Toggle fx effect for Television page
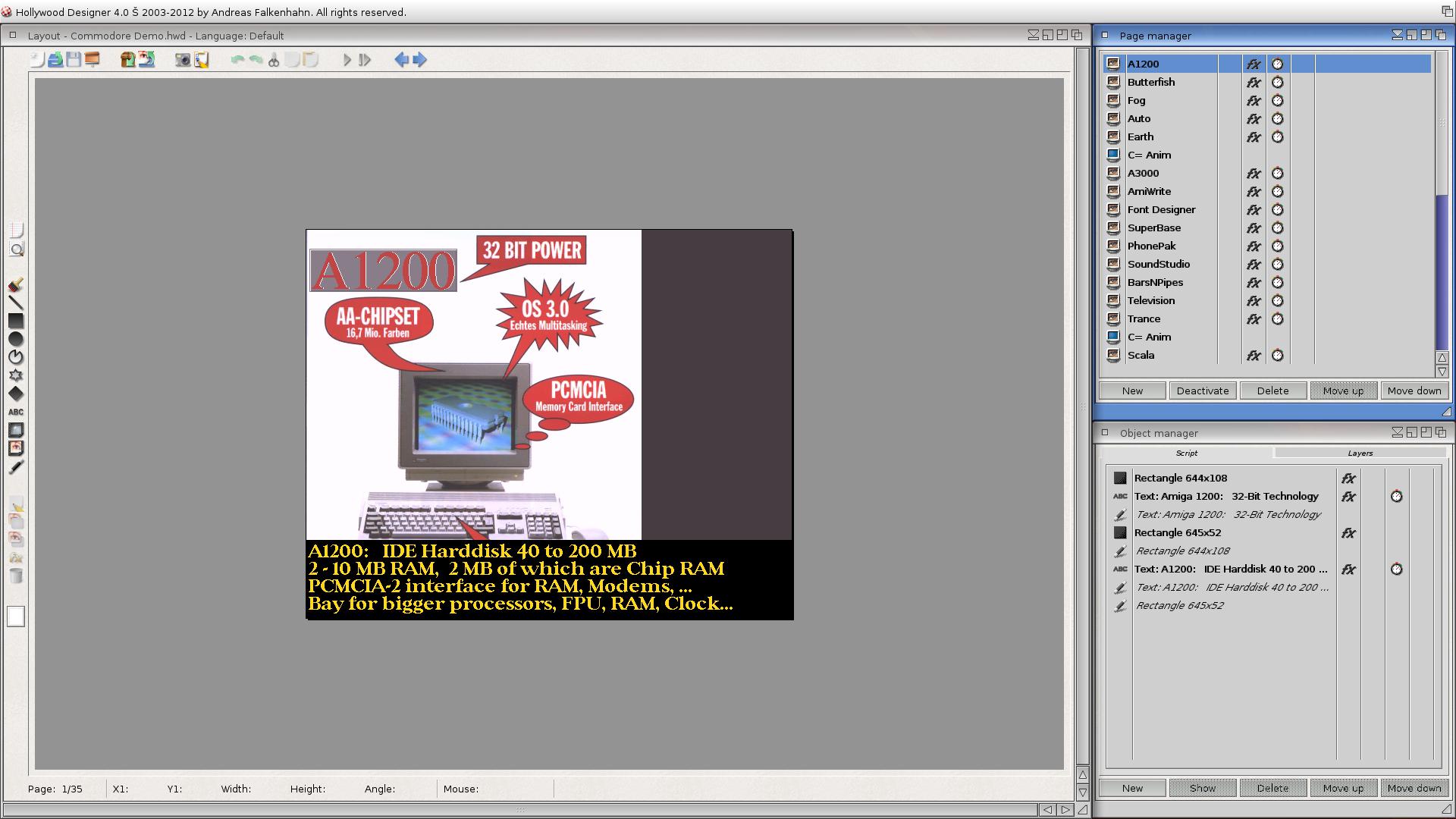This screenshot has height=819, width=1456. click(x=1254, y=300)
